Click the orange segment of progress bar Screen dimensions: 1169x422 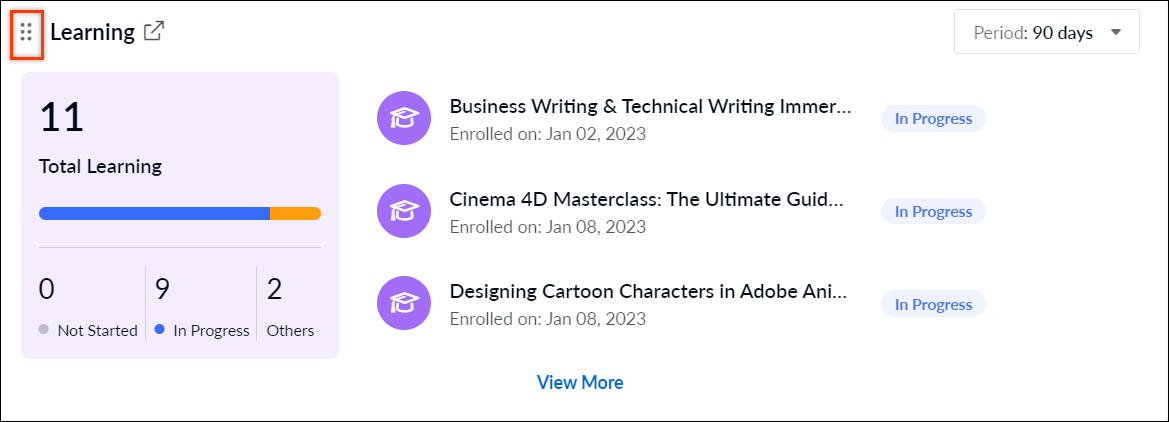[295, 214]
